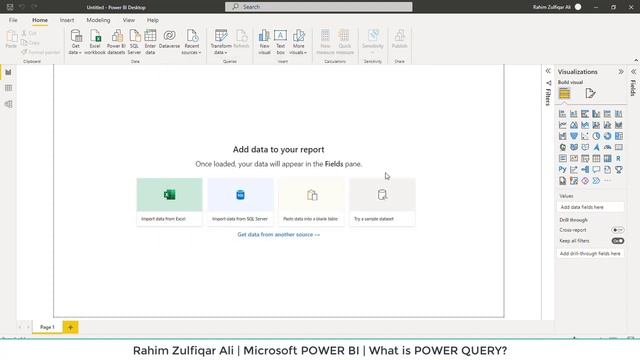Click the Power BI datasets button
Screen dimensions: 640x360
pos(116,42)
